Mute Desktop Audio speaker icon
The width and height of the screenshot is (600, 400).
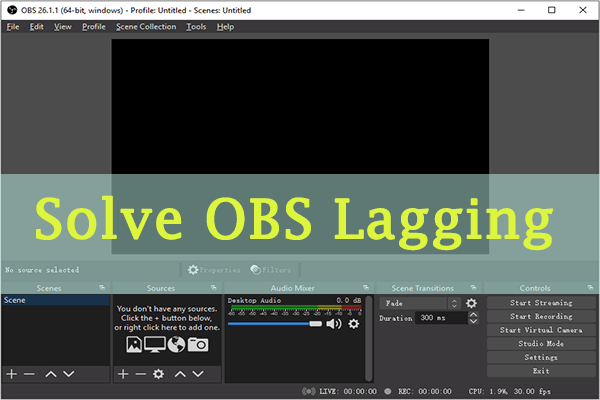pos(334,324)
